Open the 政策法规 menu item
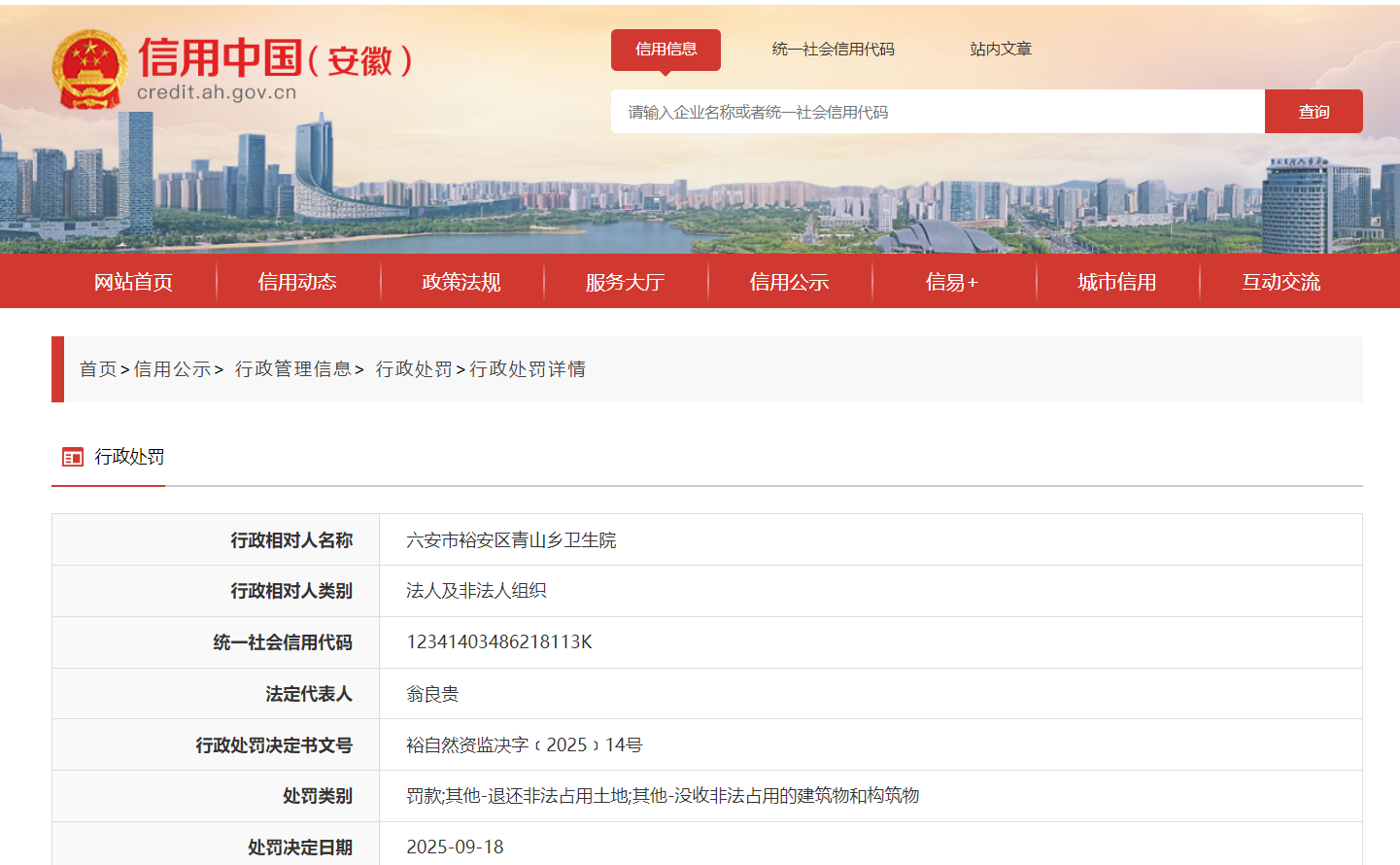 (x=461, y=281)
